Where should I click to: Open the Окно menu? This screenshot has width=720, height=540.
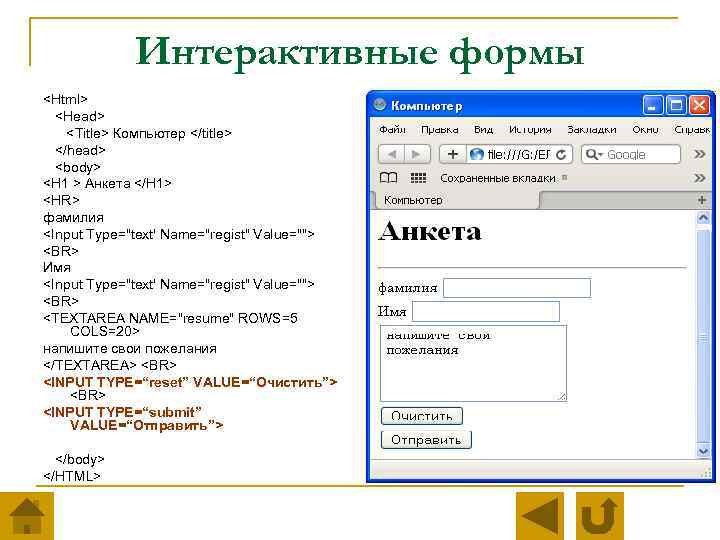pos(645,129)
